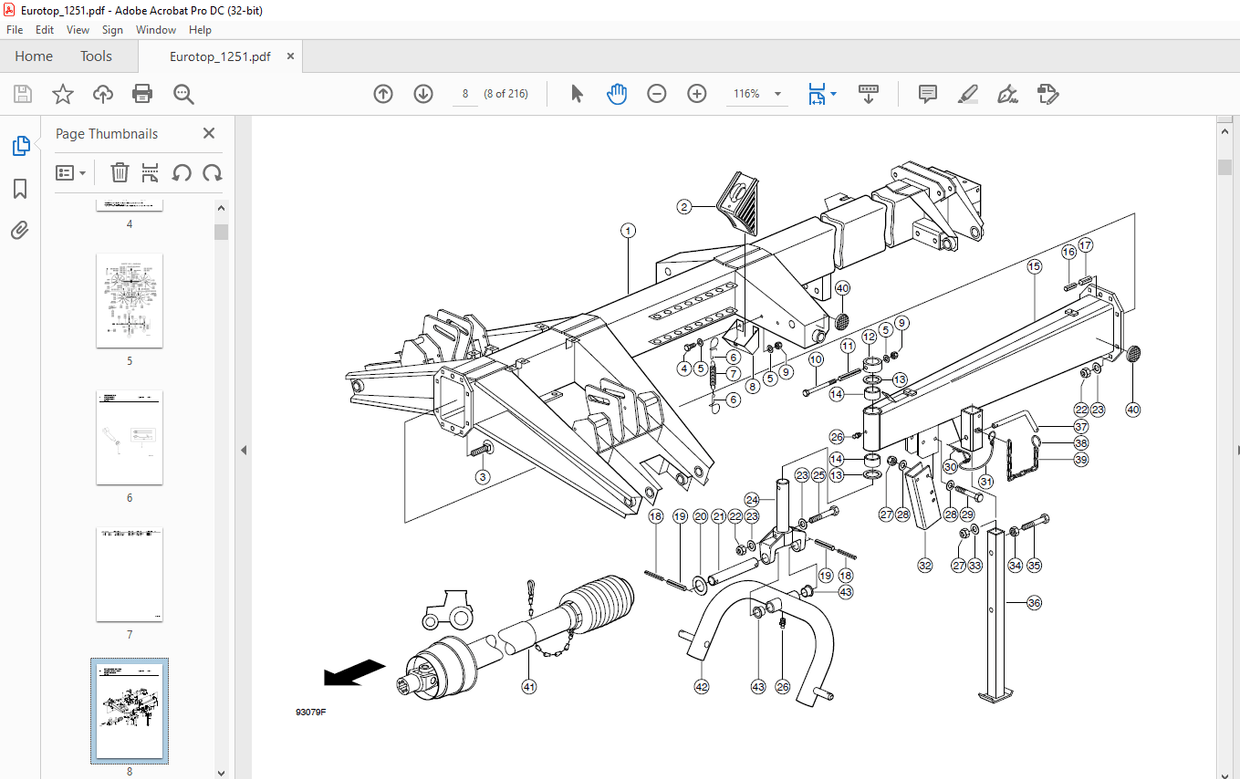Rotate page counterclockwise in thumbnails panel
The width and height of the screenshot is (1240, 779).
[181, 172]
